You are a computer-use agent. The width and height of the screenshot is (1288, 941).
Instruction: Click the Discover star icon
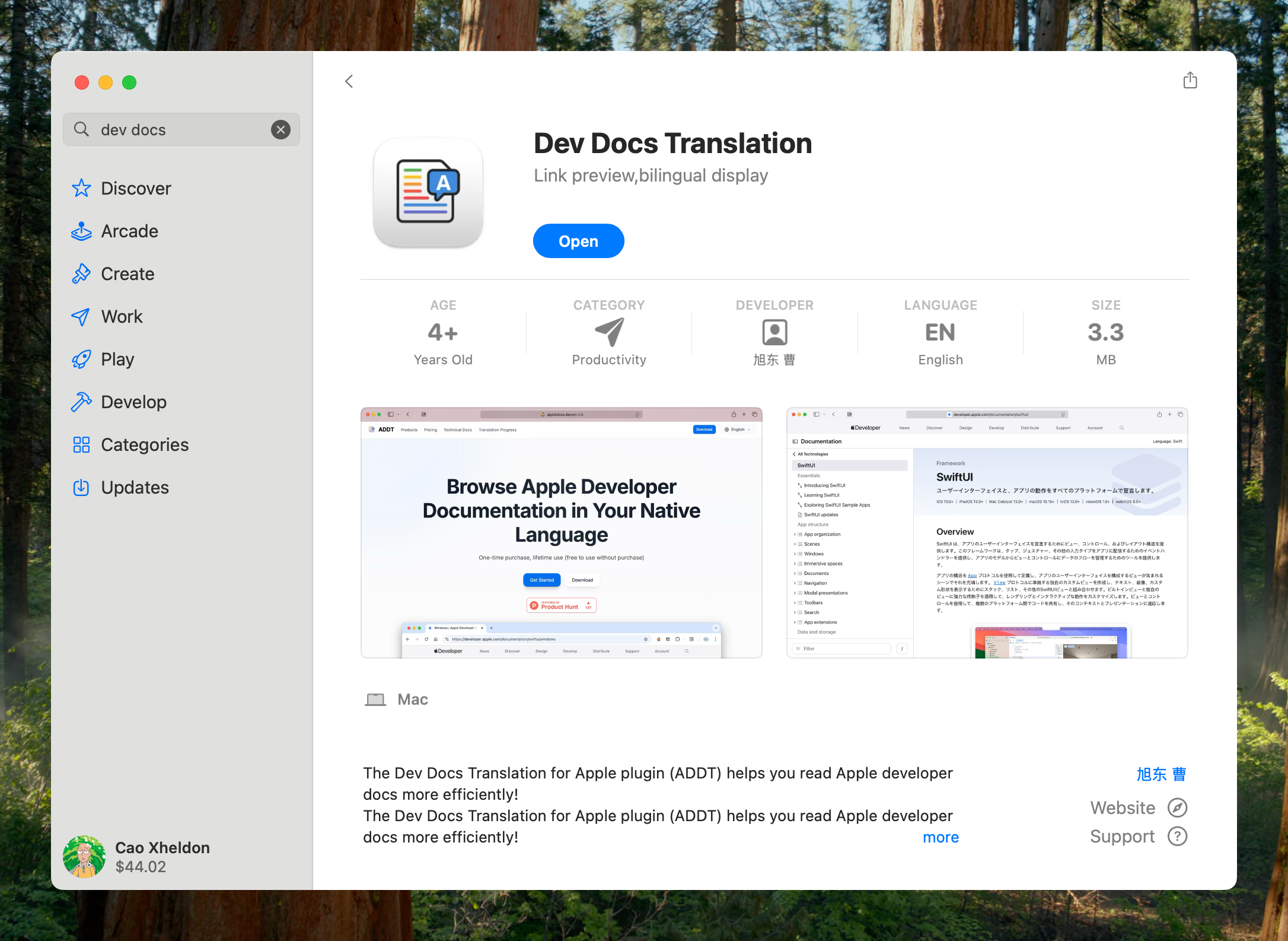point(81,188)
